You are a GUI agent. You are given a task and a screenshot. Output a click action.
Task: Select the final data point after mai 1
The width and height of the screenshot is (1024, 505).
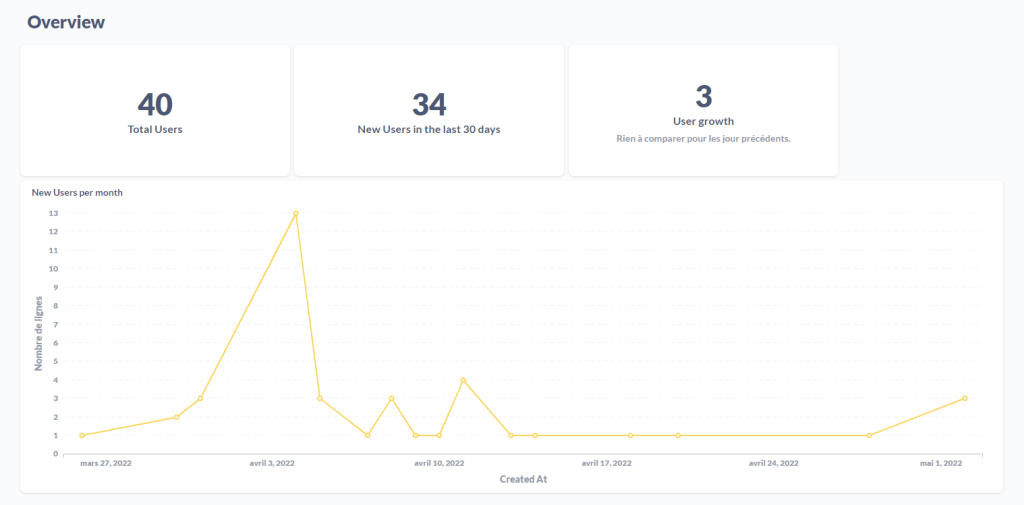[965, 398]
